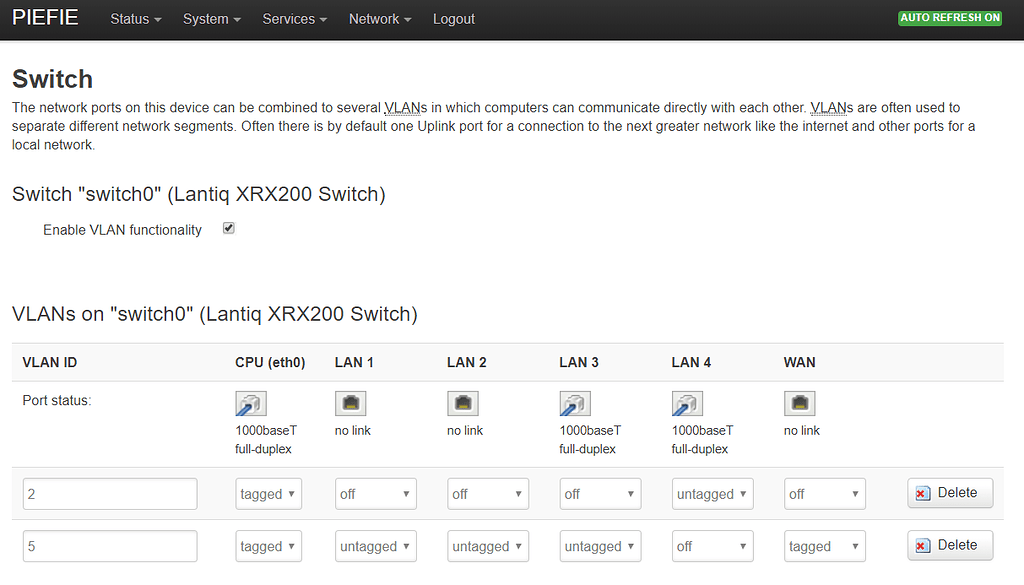Image resolution: width=1024 pixels, height=585 pixels.
Task: Open the WAN tagged dropdown for VLAN 5
Action: (825, 546)
